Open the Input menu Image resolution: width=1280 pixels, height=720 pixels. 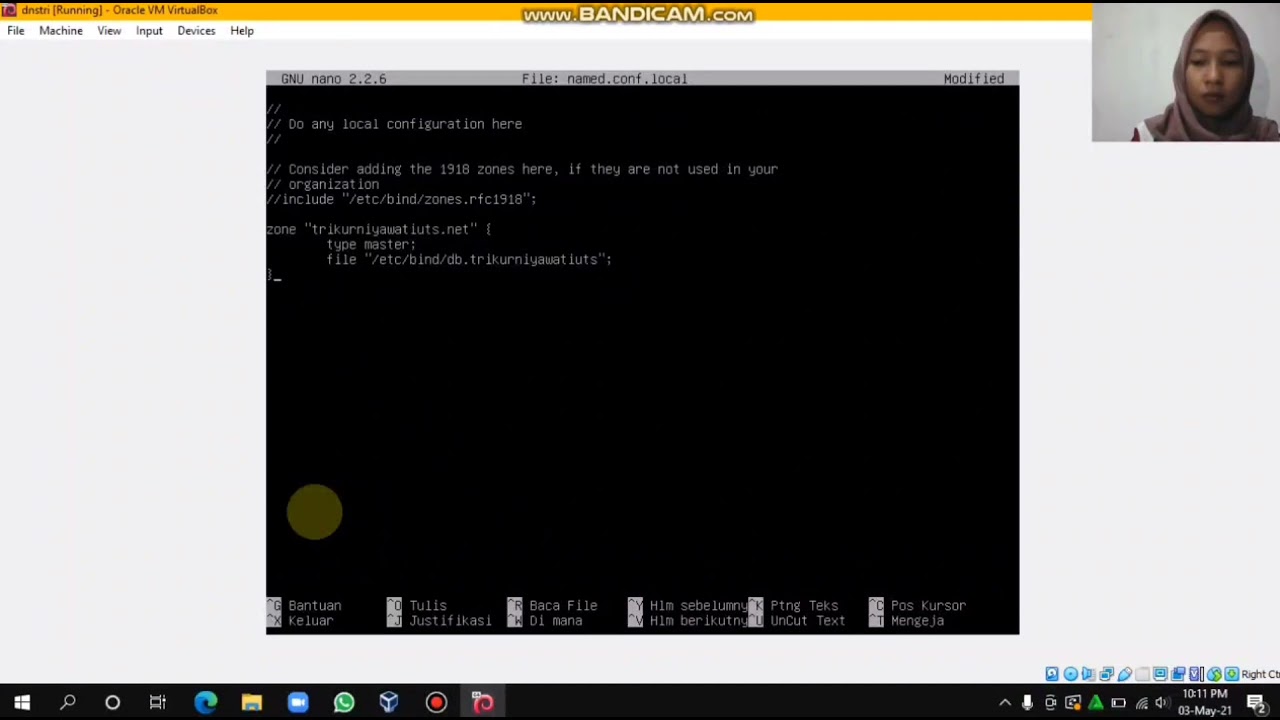pyautogui.click(x=149, y=31)
